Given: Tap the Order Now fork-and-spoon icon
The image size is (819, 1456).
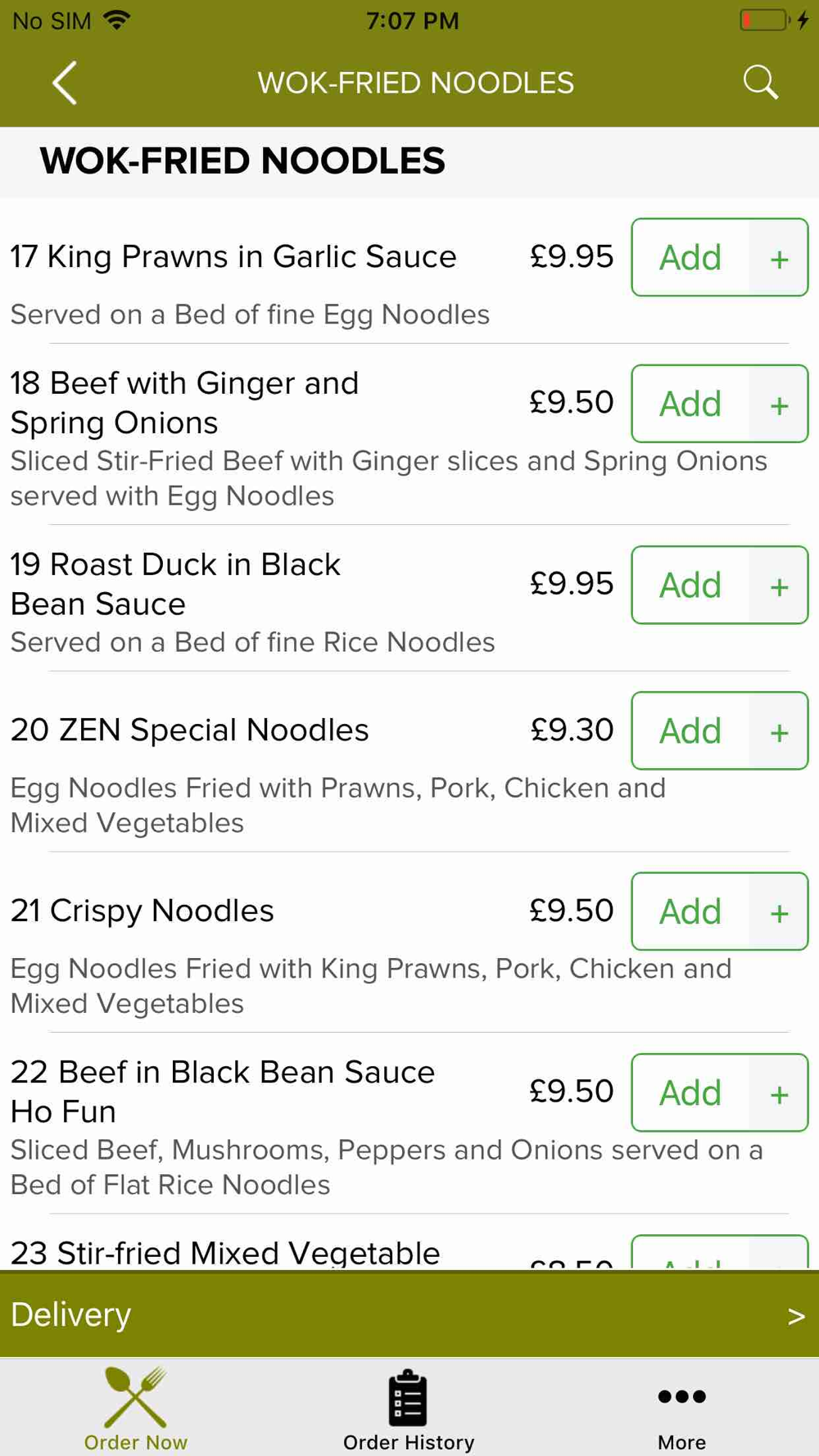Looking at the screenshot, I should point(136,1398).
